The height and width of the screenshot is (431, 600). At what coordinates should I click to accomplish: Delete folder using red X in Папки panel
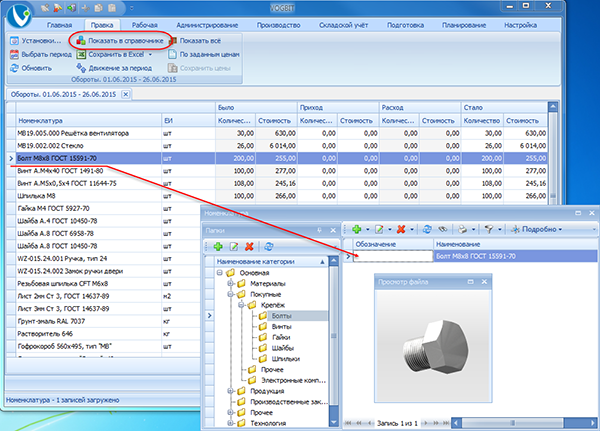coord(248,246)
